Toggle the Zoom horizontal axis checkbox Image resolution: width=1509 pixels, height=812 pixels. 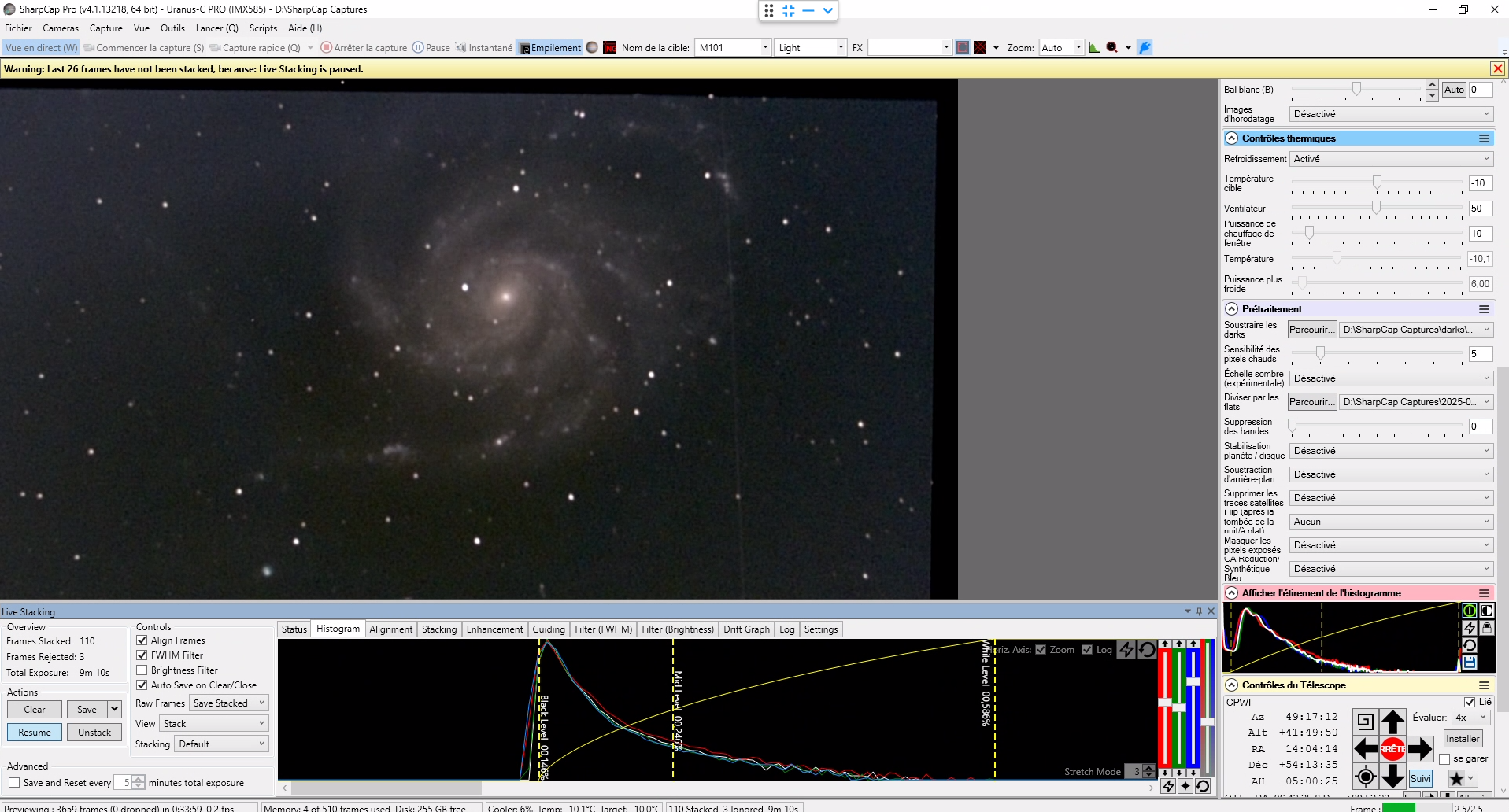[1041, 650]
